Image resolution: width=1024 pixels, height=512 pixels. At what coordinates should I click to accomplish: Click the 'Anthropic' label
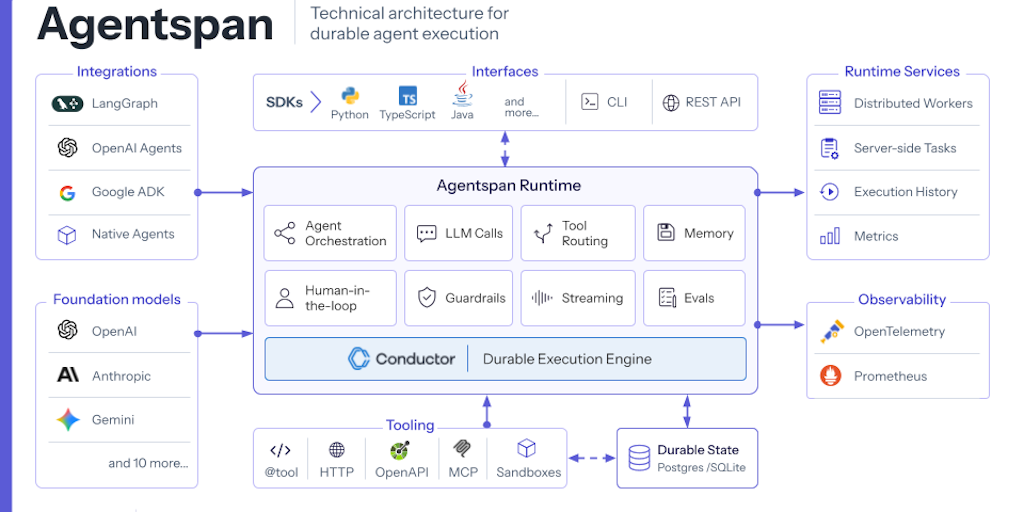(121, 376)
